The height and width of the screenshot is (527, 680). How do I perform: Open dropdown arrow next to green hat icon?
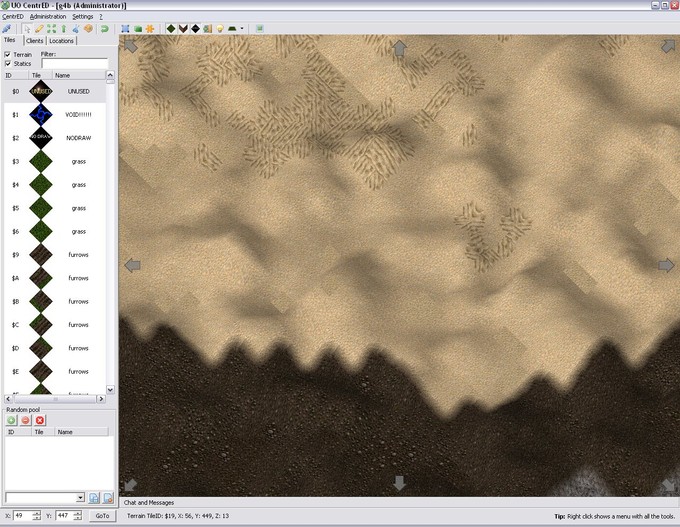[242, 29]
